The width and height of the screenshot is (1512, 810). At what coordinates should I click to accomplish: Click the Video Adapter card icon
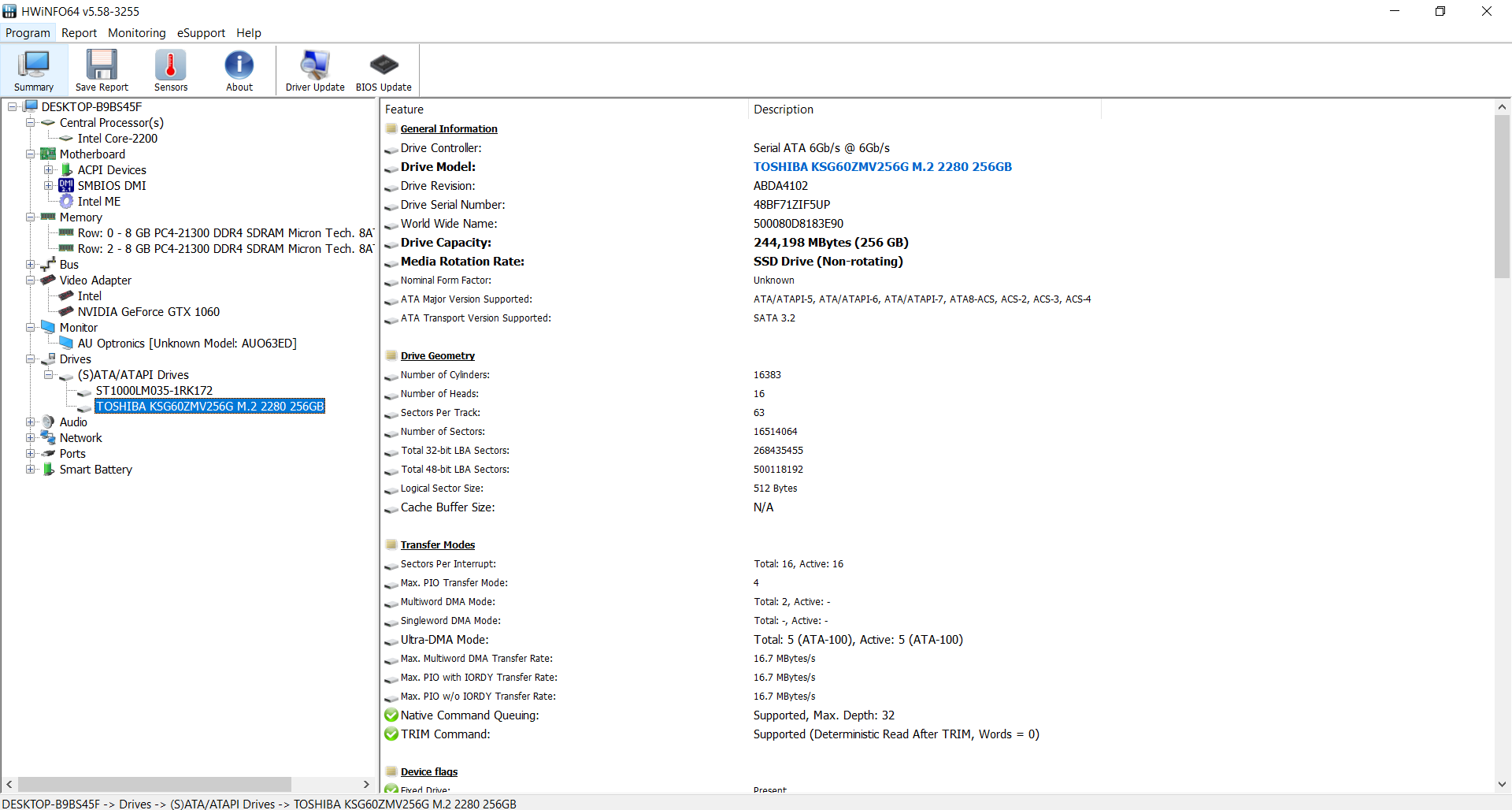(x=48, y=280)
